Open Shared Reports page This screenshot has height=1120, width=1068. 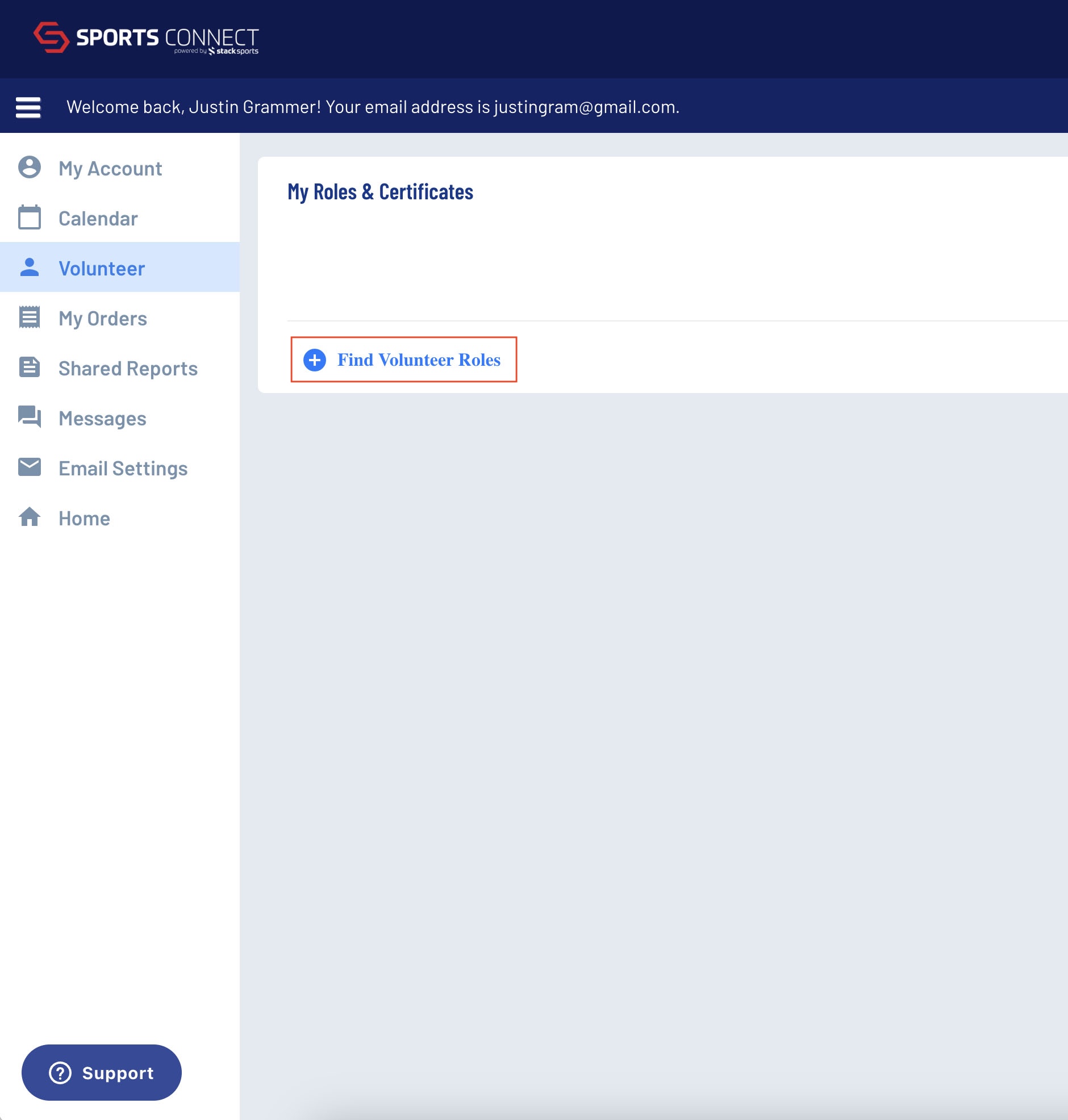128,369
